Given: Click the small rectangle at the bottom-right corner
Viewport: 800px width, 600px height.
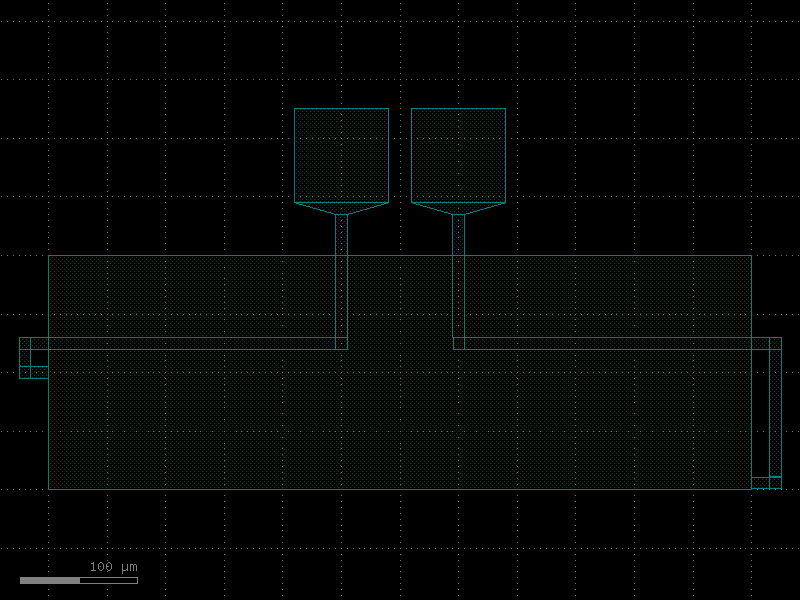Looking at the screenshot, I should (x=766, y=483).
